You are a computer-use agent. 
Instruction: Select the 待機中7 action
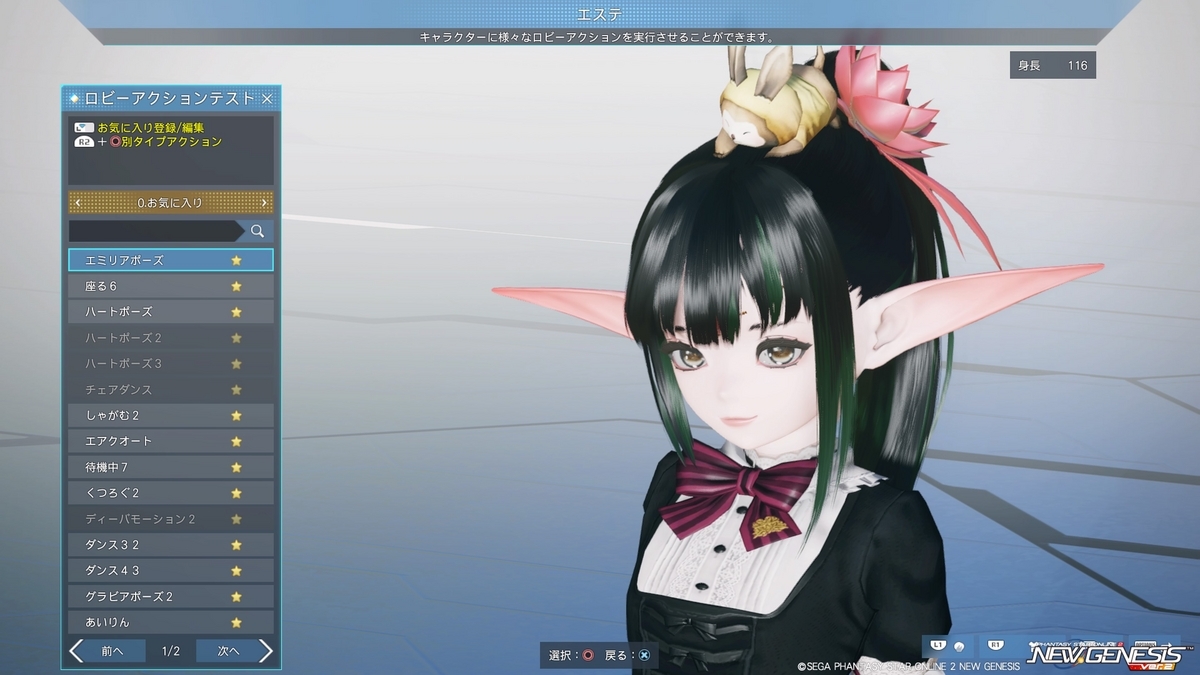(171, 467)
